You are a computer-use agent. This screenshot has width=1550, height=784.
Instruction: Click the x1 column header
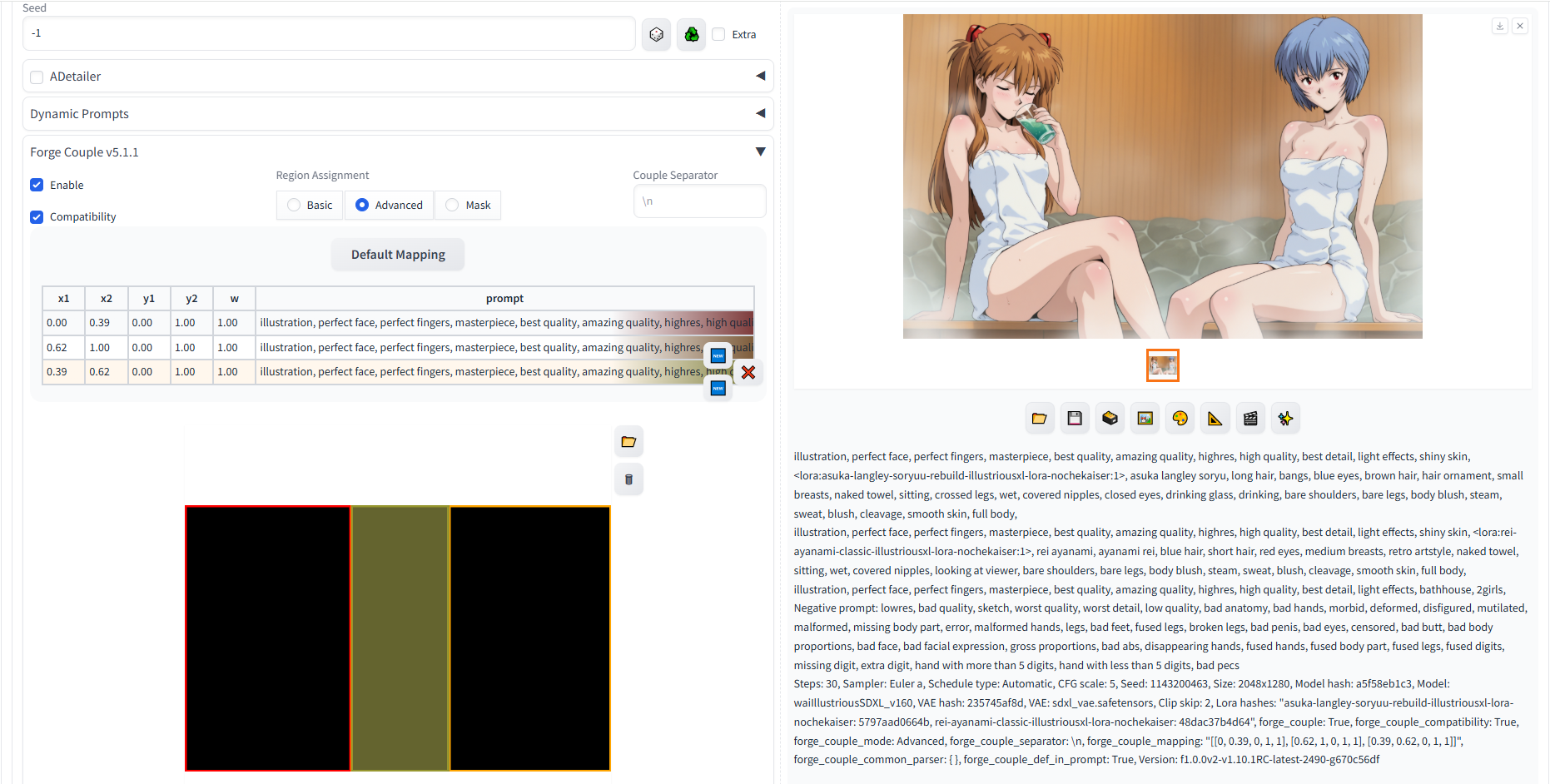[x=64, y=299]
